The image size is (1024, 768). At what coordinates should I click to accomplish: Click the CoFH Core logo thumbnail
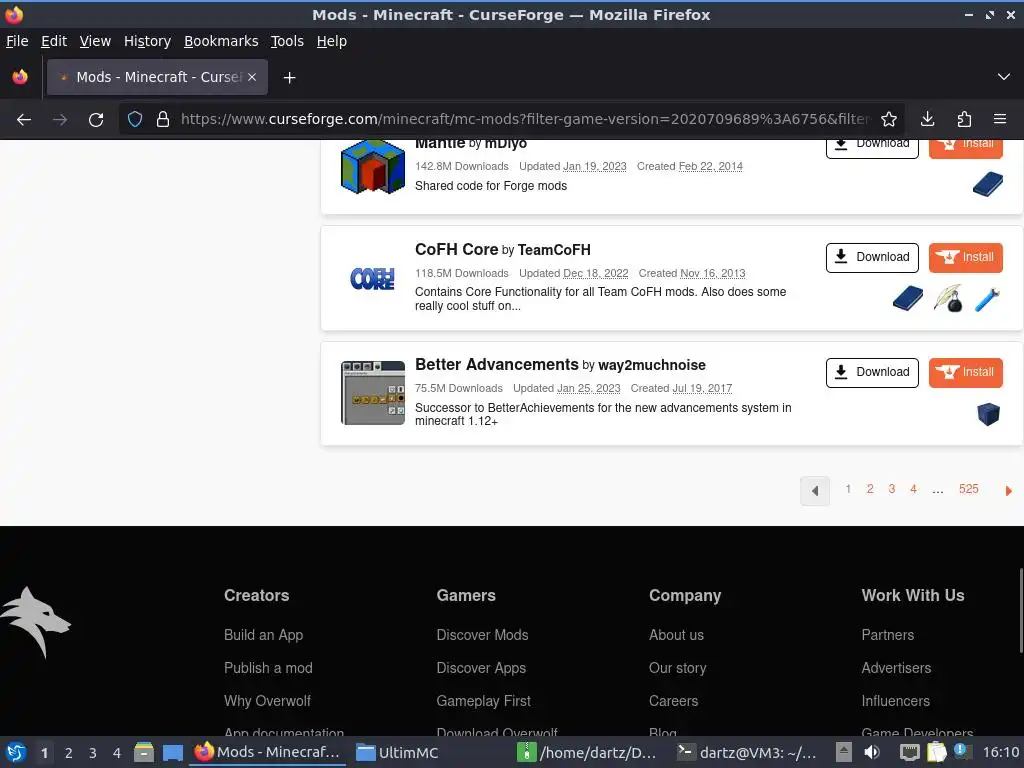372,279
